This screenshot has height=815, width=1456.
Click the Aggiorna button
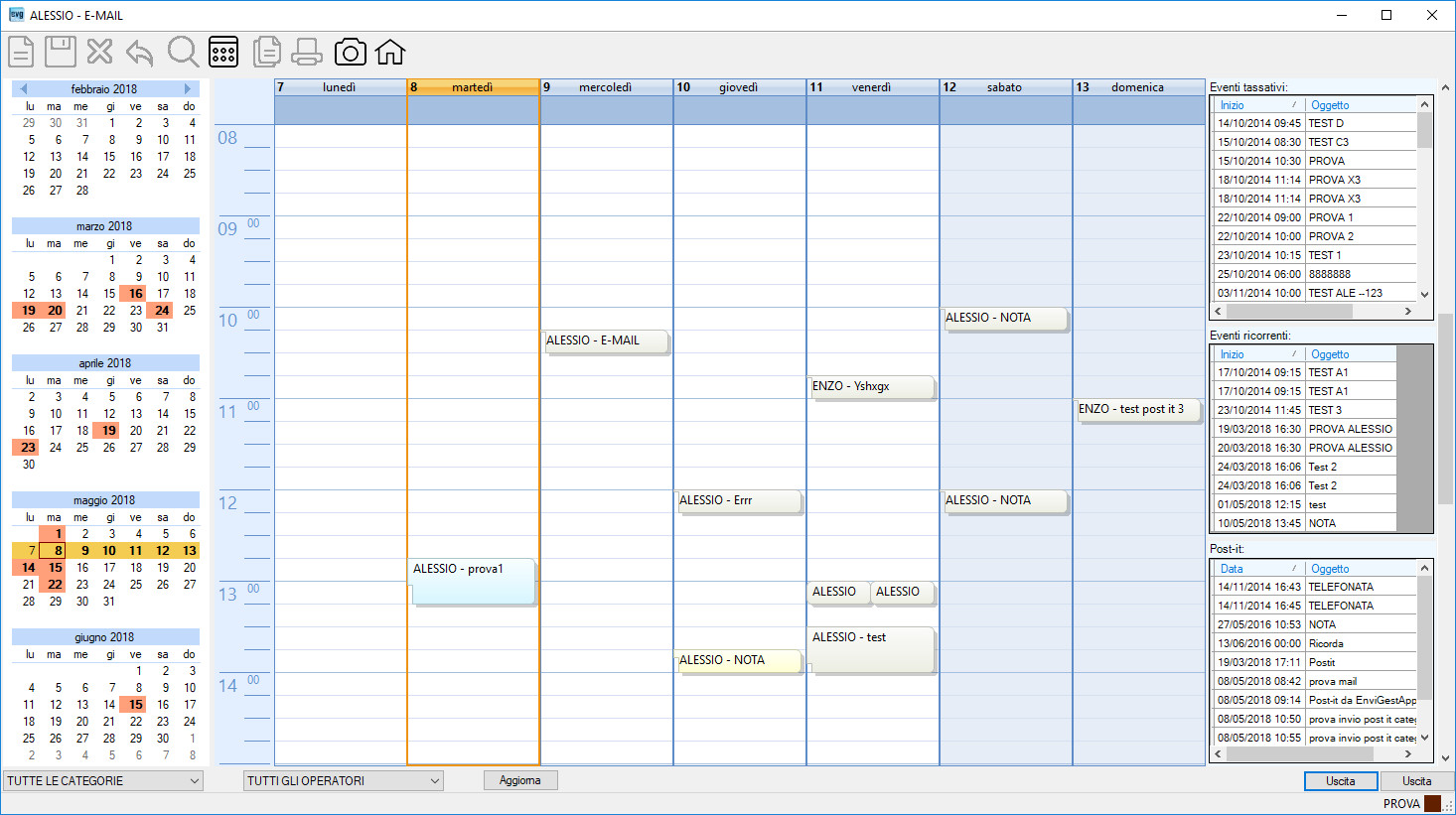520,780
